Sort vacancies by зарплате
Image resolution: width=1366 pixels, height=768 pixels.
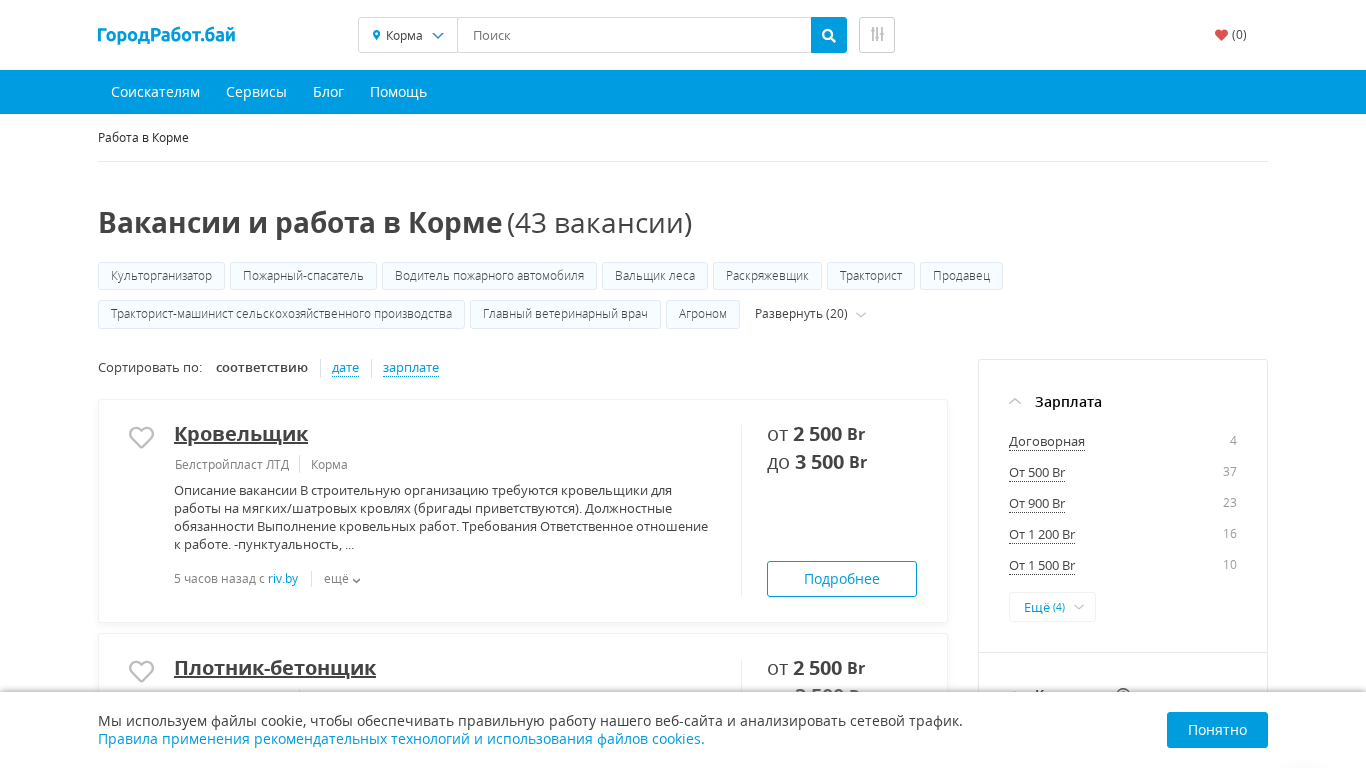point(411,368)
